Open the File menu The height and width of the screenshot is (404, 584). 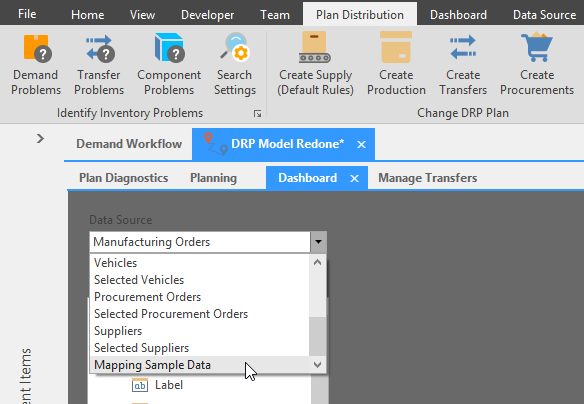tap(27, 14)
